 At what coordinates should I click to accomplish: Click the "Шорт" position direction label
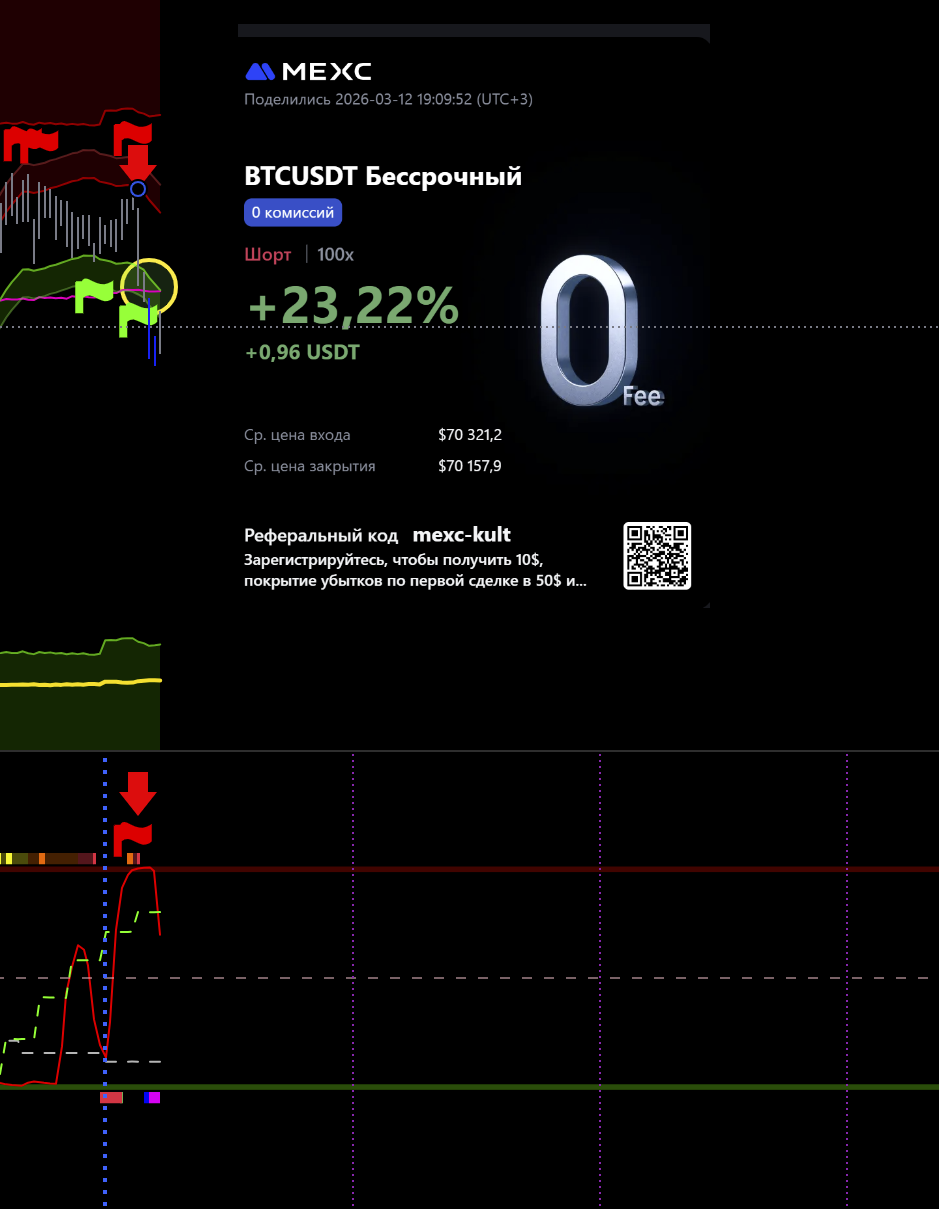268,255
